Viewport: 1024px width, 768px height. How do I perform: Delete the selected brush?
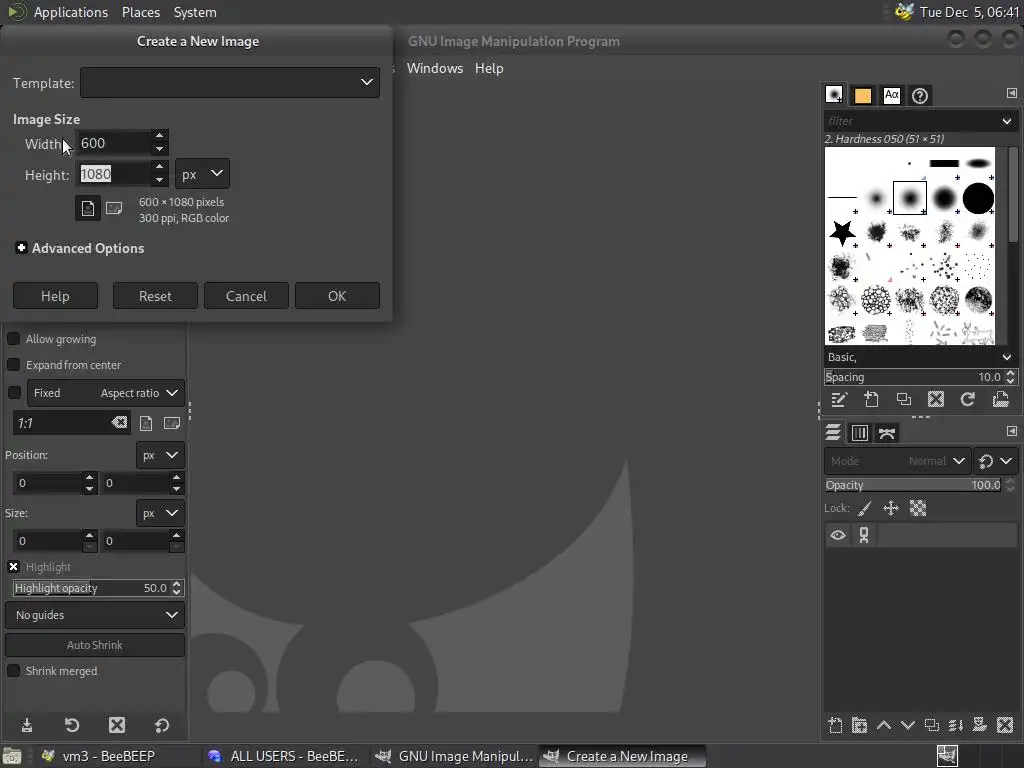[x=936, y=399]
